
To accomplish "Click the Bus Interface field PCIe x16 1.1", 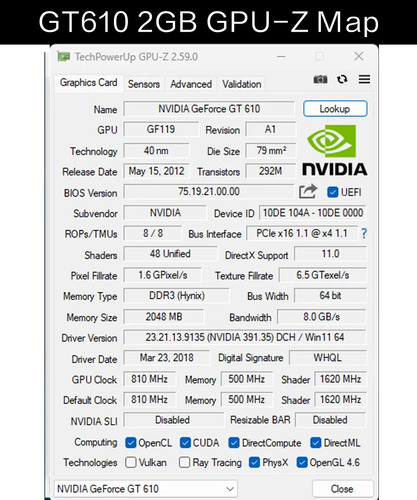I will point(302,233).
